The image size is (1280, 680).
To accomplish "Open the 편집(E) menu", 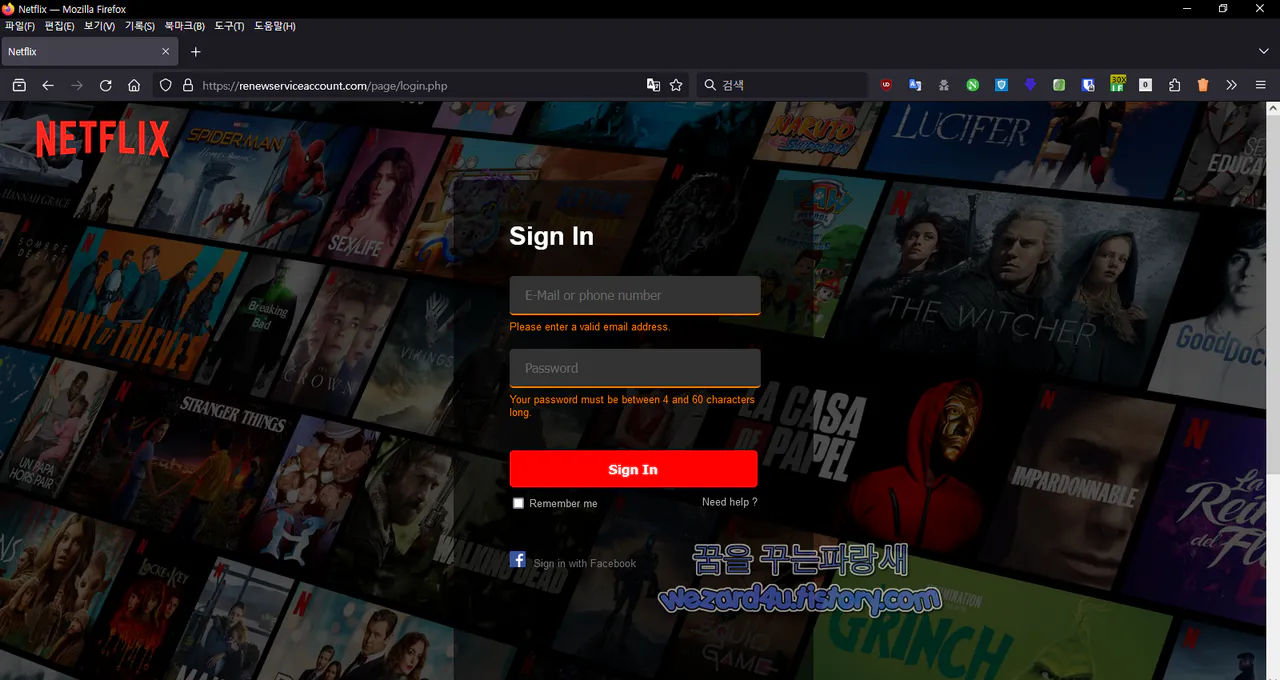I will click(x=59, y=26).
